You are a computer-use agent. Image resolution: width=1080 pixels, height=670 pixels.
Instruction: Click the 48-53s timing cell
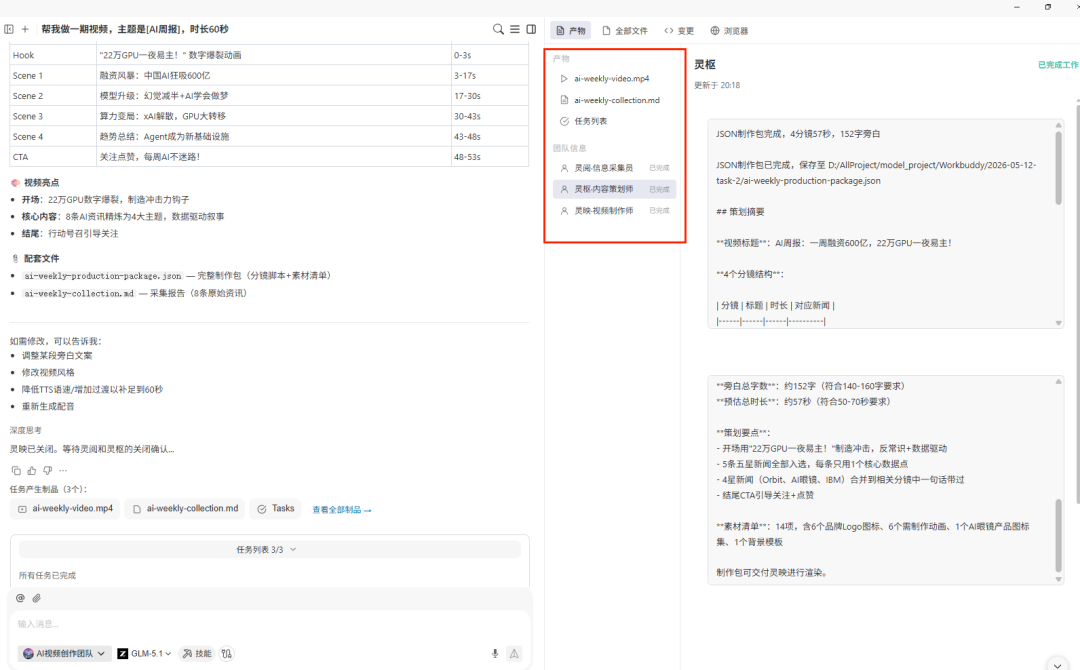tap(490, 157)
